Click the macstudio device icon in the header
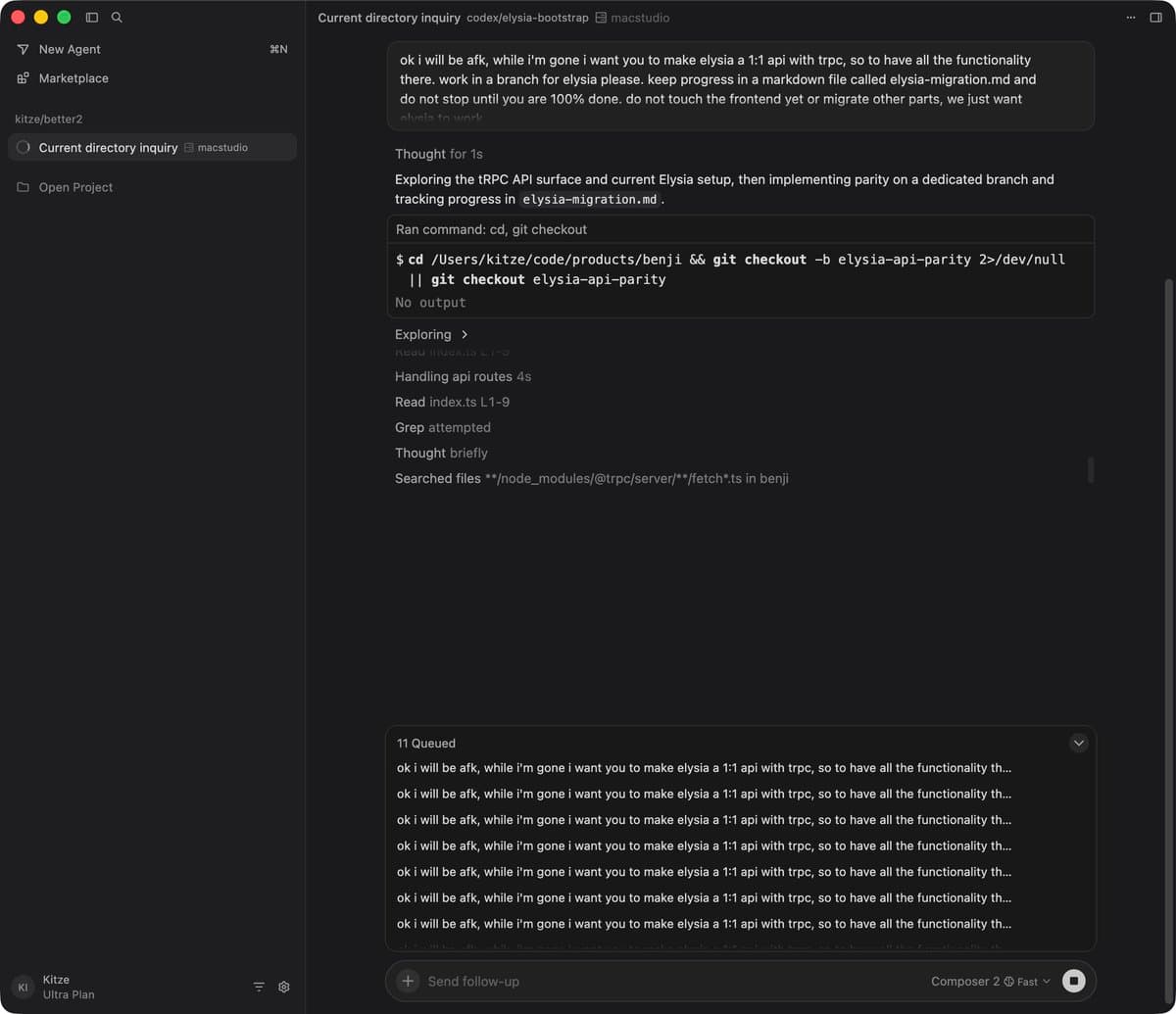This screenshot has width=1176, height=1014. pos(600,18)
